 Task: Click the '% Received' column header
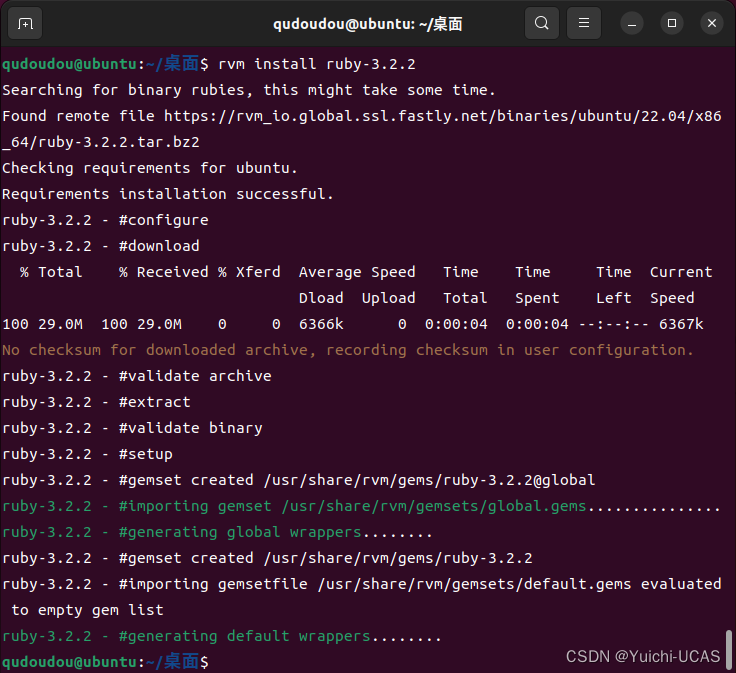click(163, 272)
